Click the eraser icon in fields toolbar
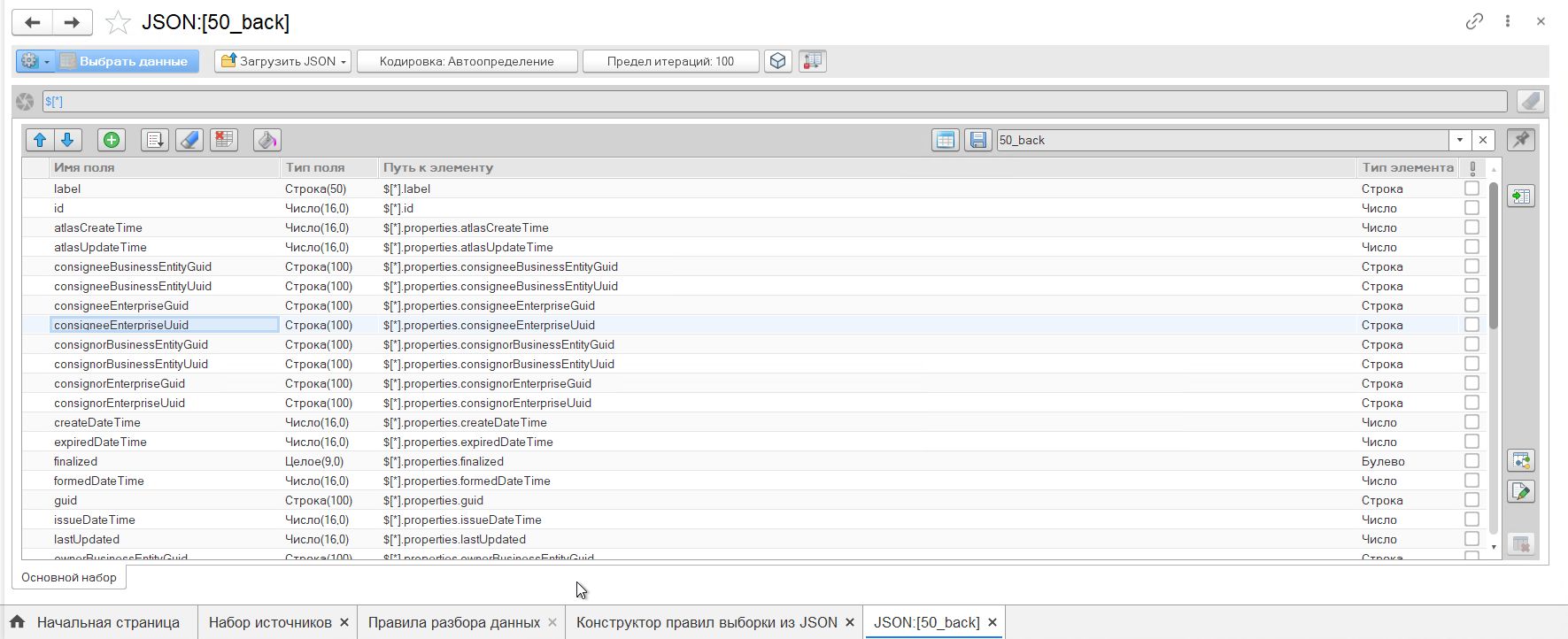This screenshot has height=639, width=1568. tap(189, 140)
